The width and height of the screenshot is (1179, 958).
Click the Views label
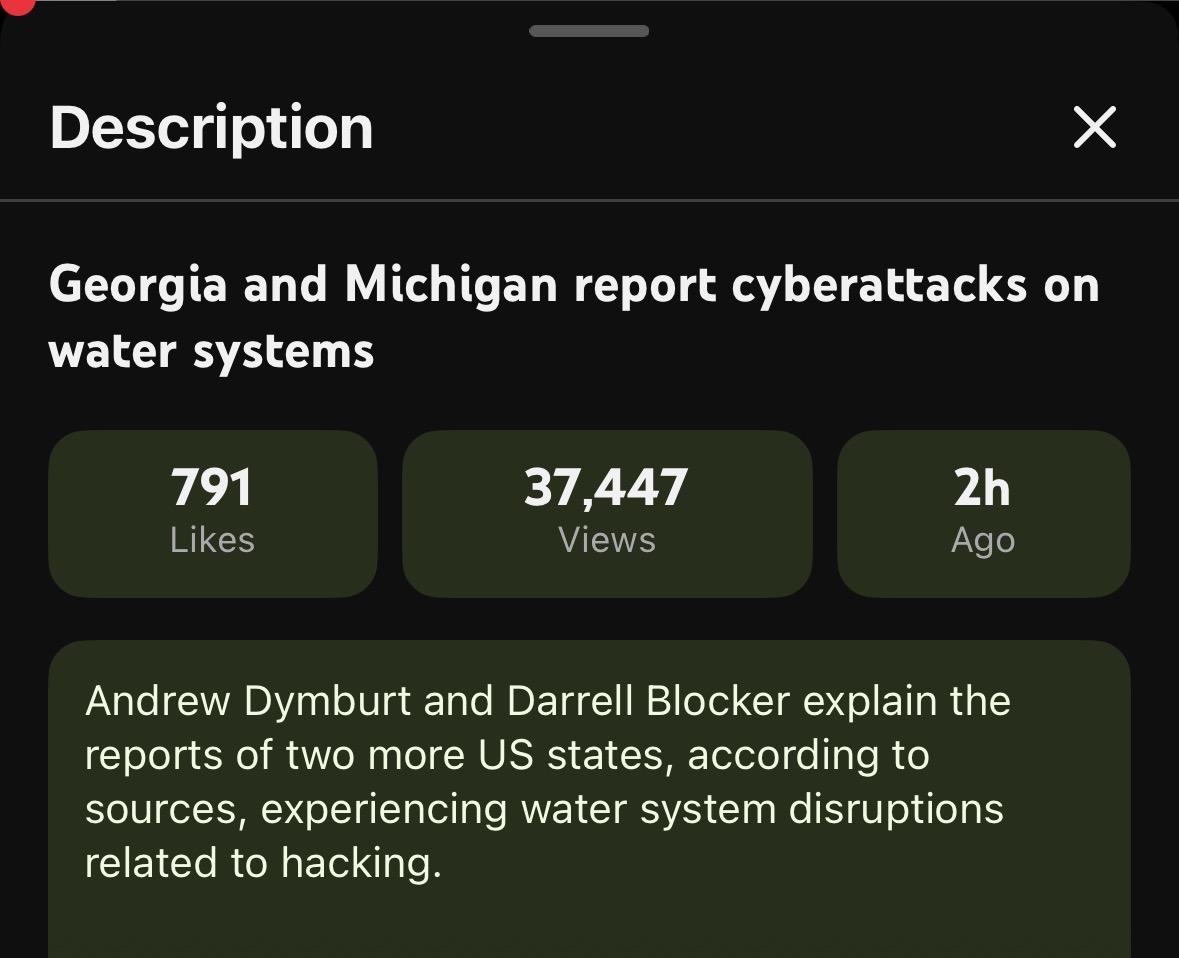pyautogui.click(x=607, y=540)
